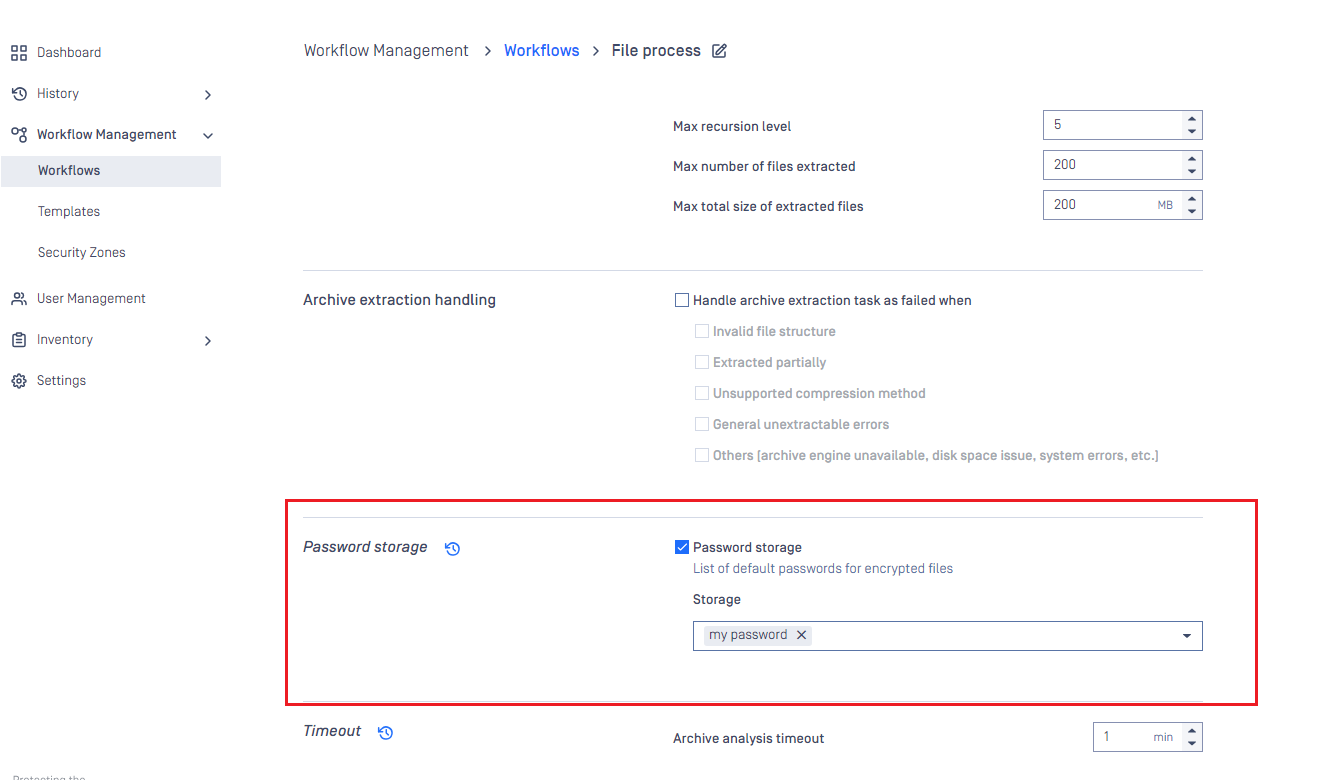Screen dimensions: 1336x780
Task: Click the Inventory clipboard icon
Action: pyautogui.click(x=19, y=340)
